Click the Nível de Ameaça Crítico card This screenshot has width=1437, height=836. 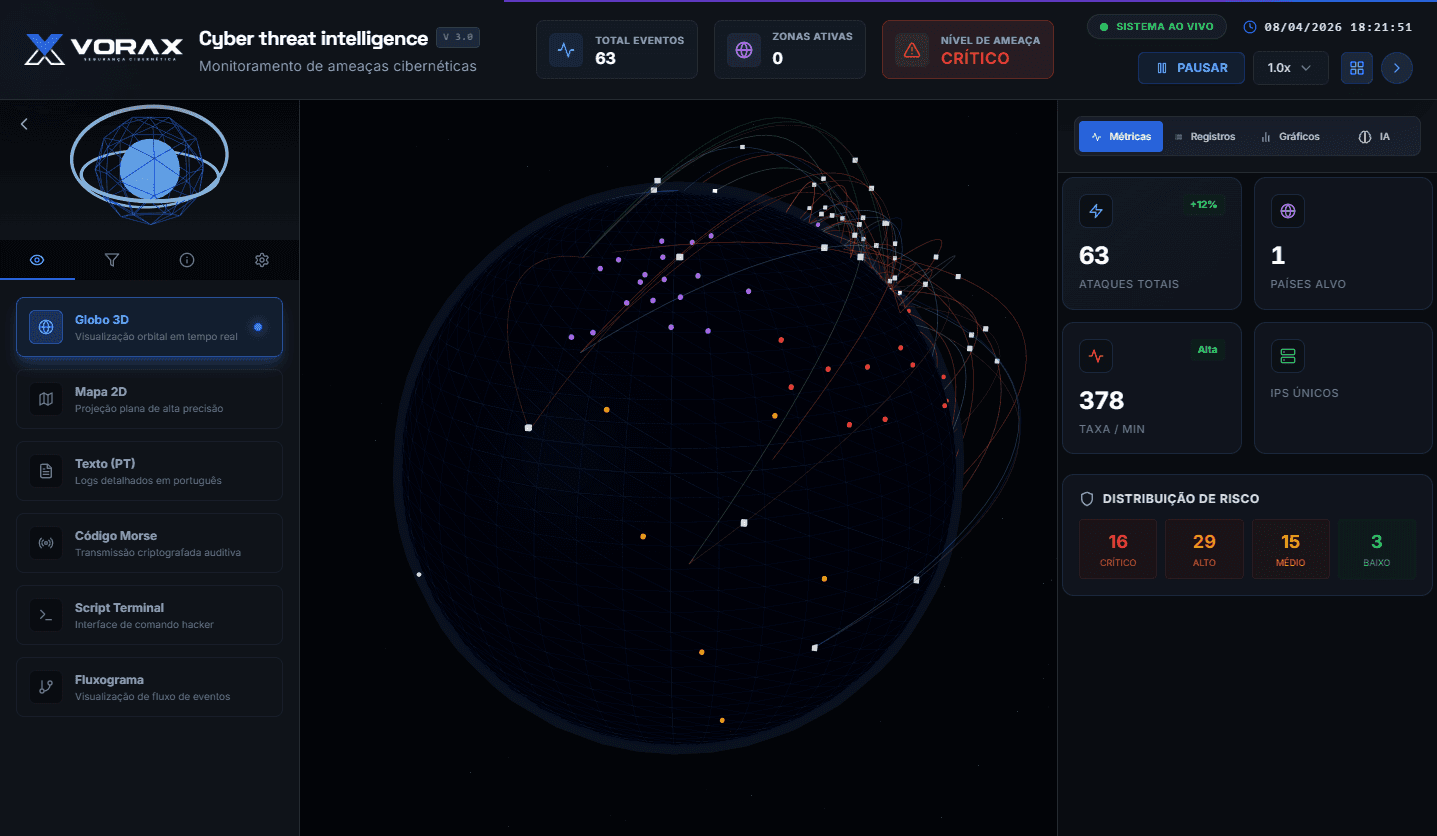pyautogui.click(x=968, y=49)
